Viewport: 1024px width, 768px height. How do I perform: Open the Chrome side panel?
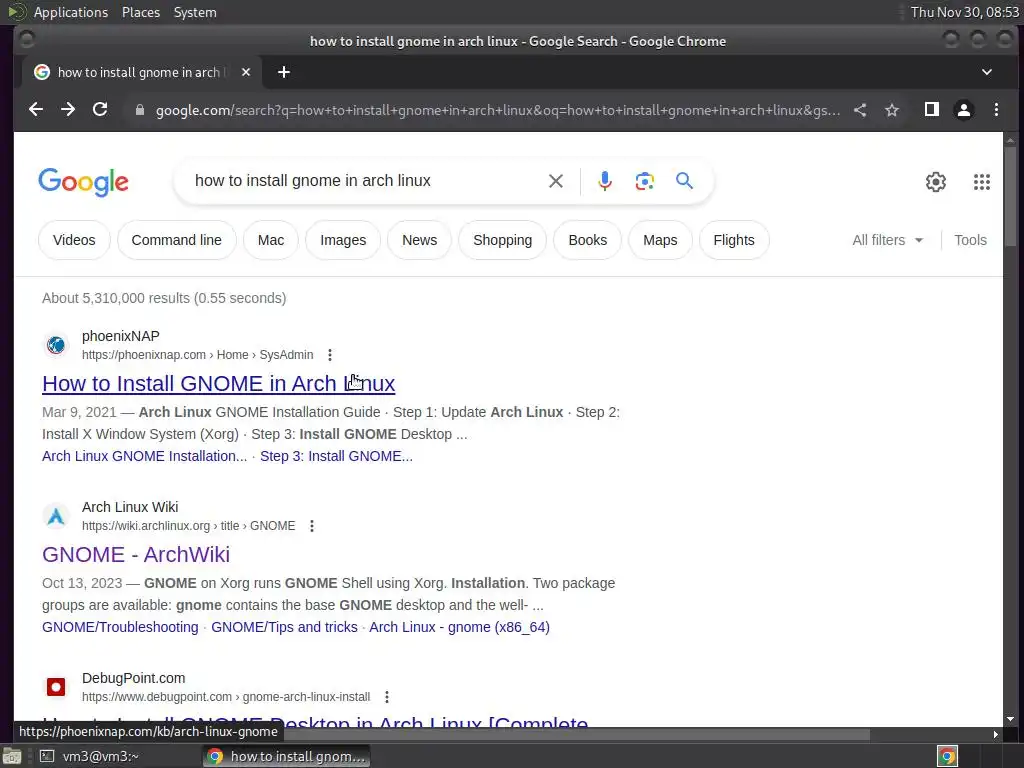click(x=932, y=110)
